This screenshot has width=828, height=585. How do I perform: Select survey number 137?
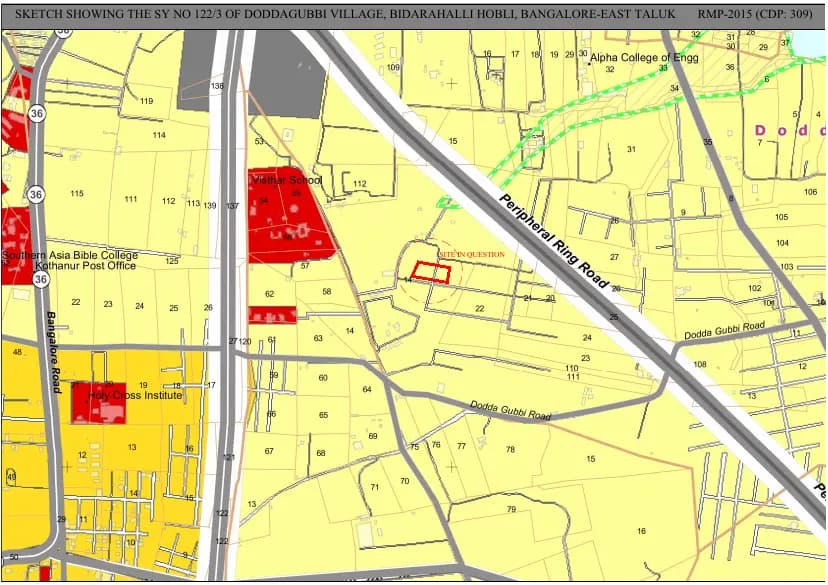click(x=232, y=205)
